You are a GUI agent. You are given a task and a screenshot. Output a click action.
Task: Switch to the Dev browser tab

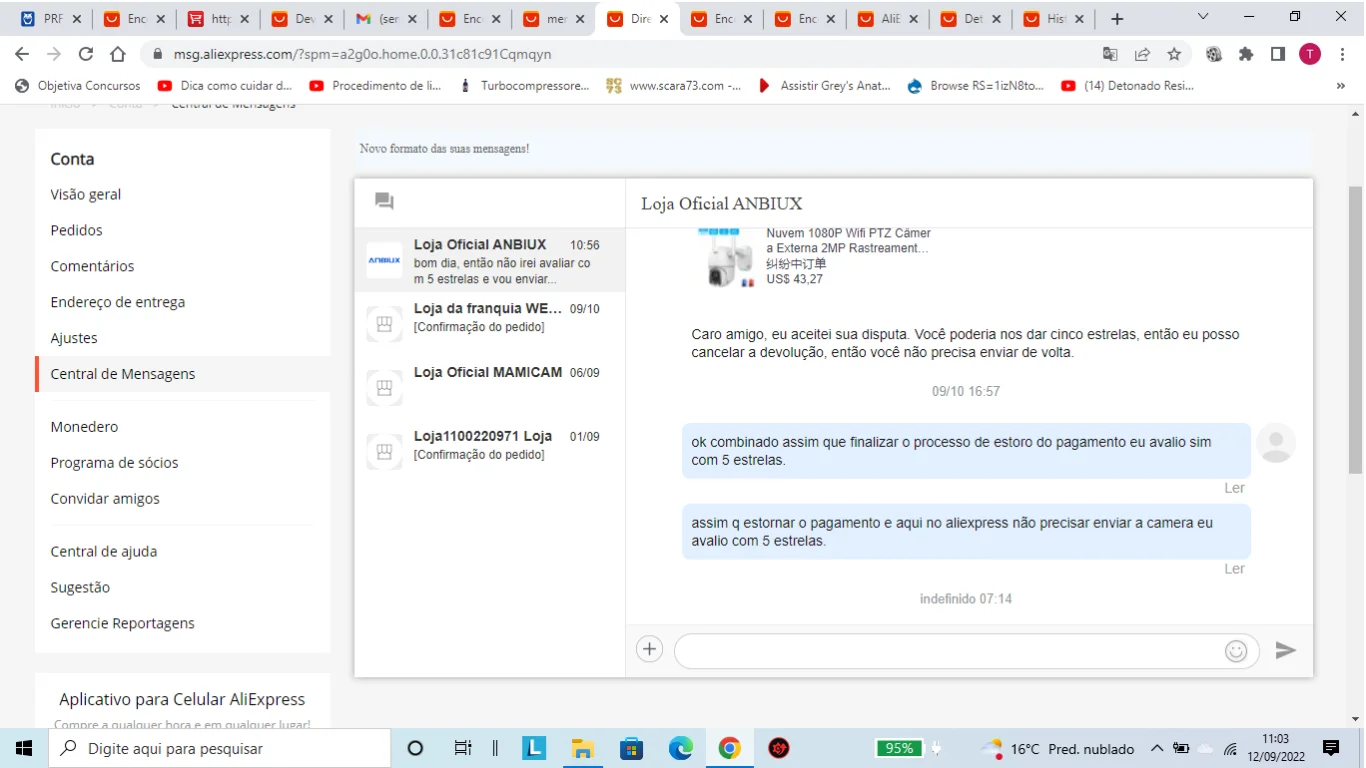[x=304, y=19]
